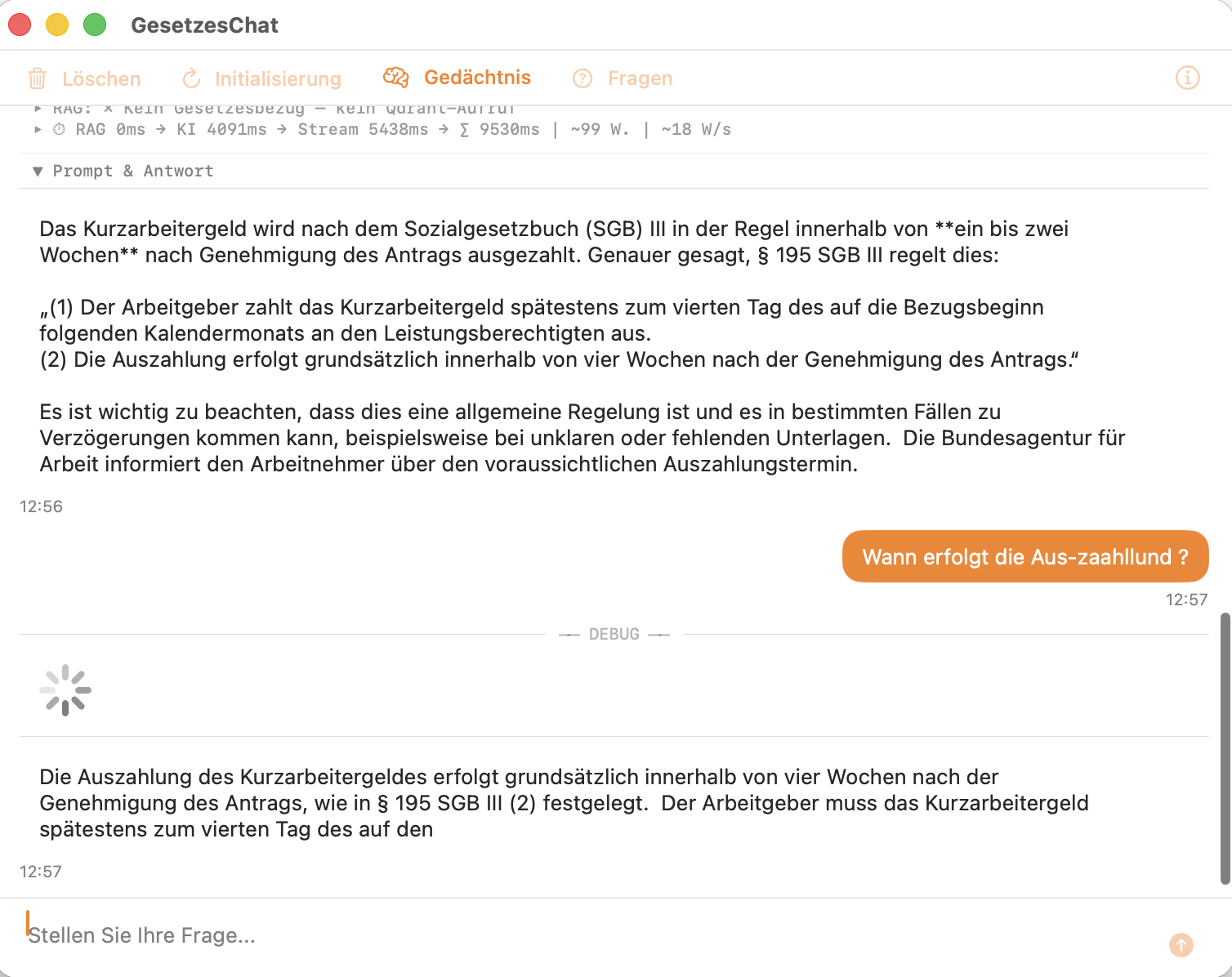Image resolution: width=1232 pixels, height=977 pixels.
Task: Expand the 'Kein Gesetzesbezug' RAG row
Action: pyautogui.click(x=38, y=109)
